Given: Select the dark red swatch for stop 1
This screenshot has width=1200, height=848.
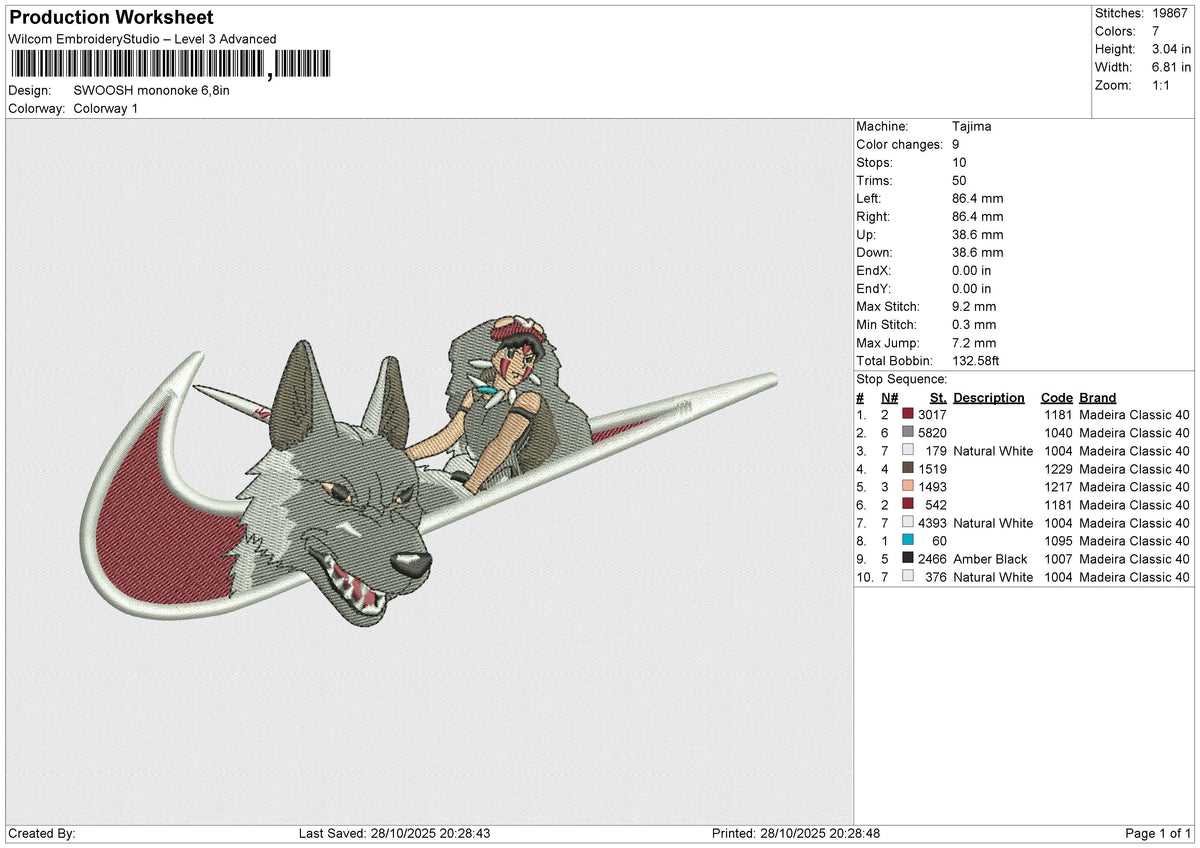Looking at the screenshot, I should pos(908,415).
